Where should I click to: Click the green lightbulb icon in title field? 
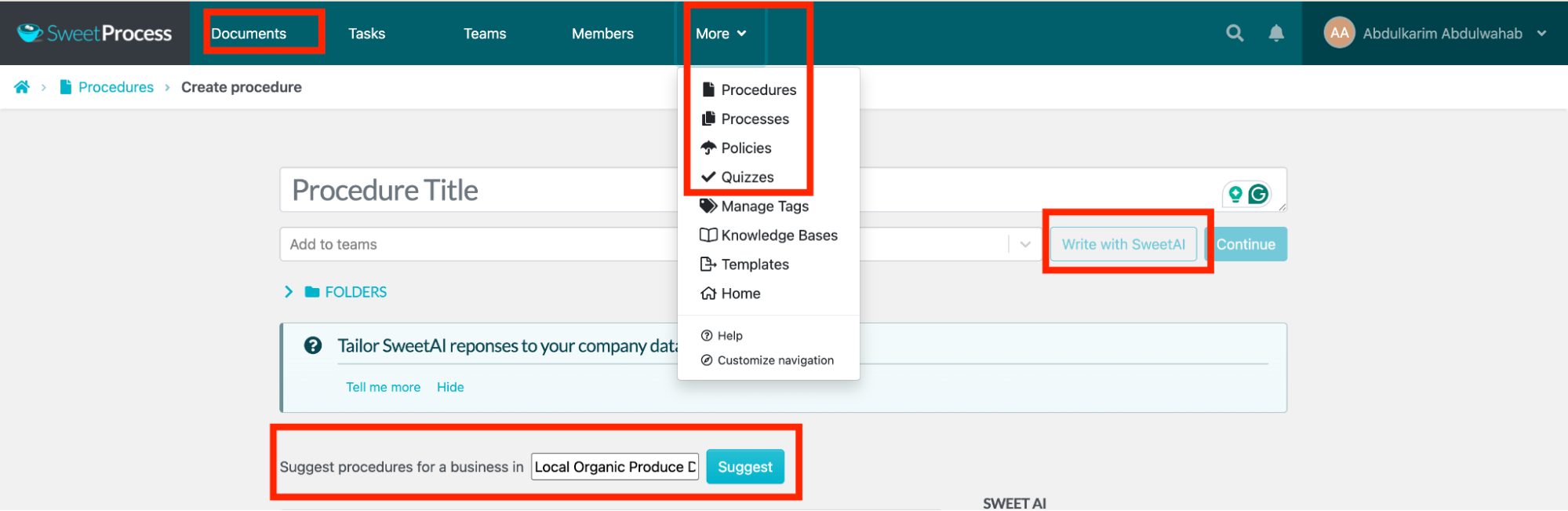tap(1235, 194)
